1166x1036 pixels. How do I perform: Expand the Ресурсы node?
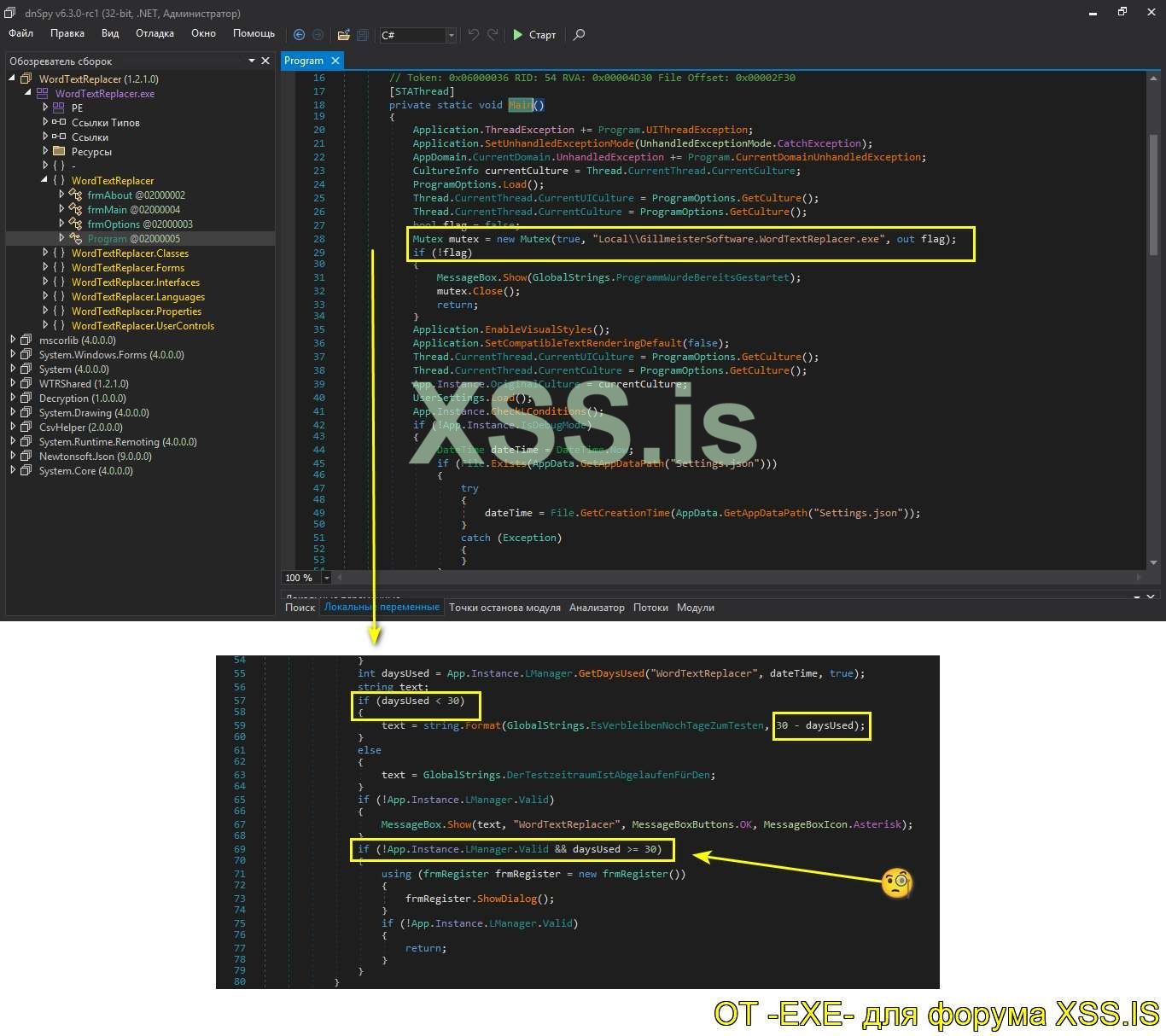[x=45, y=151]
